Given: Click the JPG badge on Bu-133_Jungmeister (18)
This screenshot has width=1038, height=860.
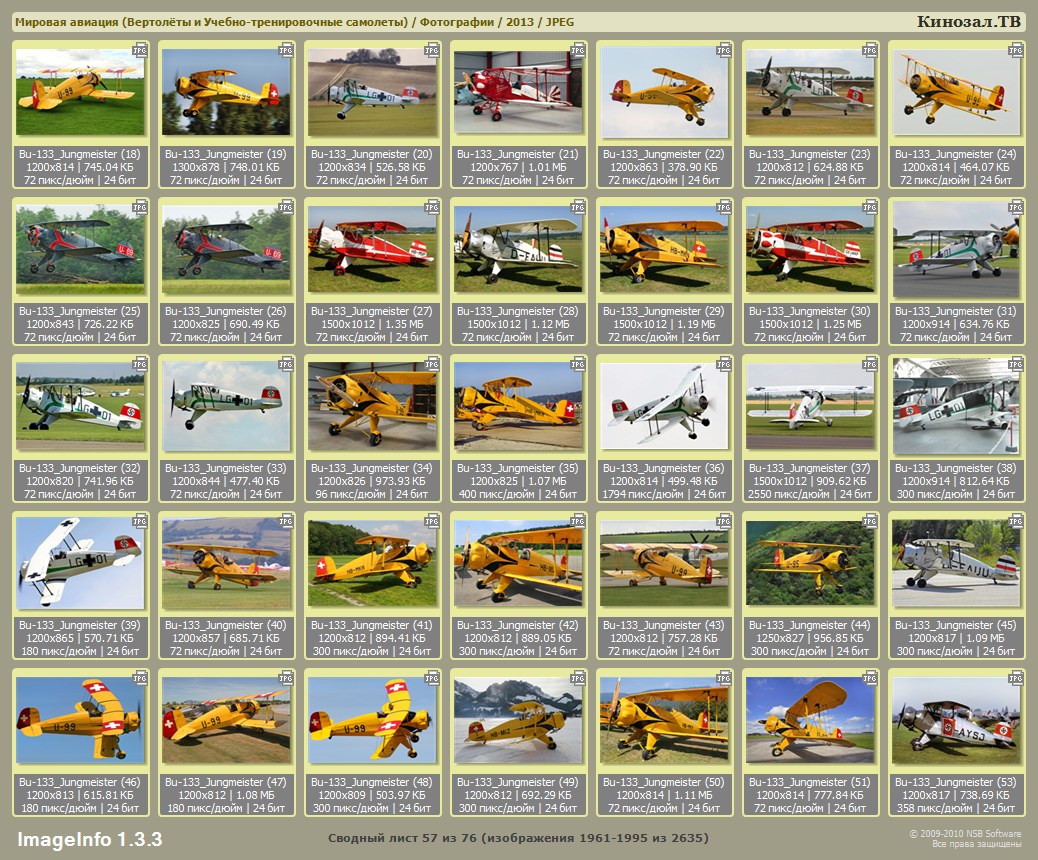Looking at the screenshot, I should pyautogui.click(x=141, y=49).
